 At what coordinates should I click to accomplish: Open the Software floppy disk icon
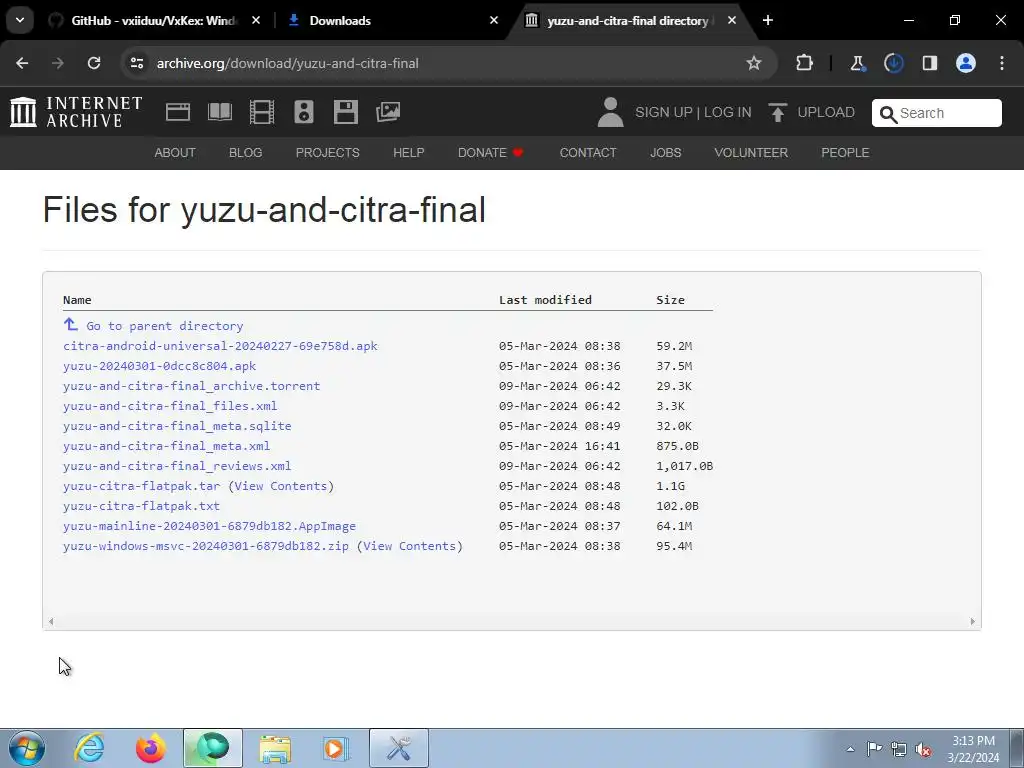pyautogui.click(x=345, y=112)
